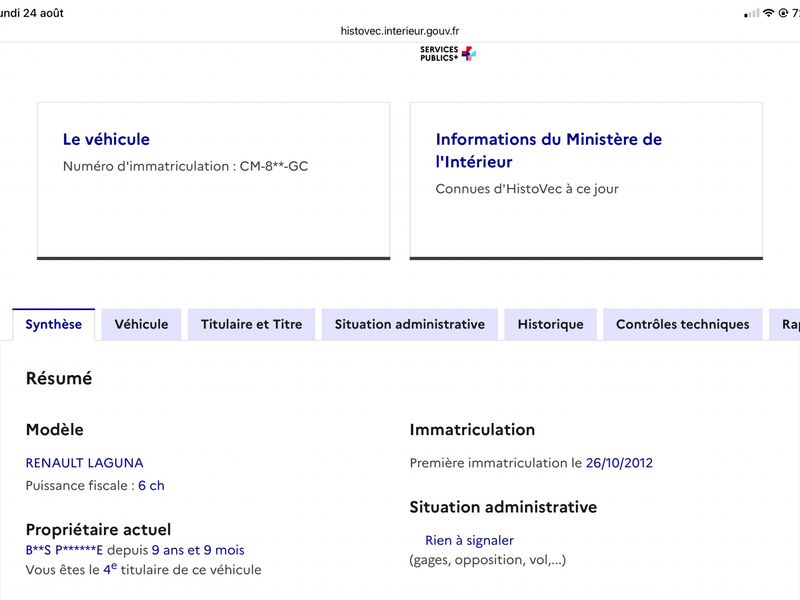The image size is (800, 600).
Task: Select the Synthèse tab
Action: (x=54, y=324)
